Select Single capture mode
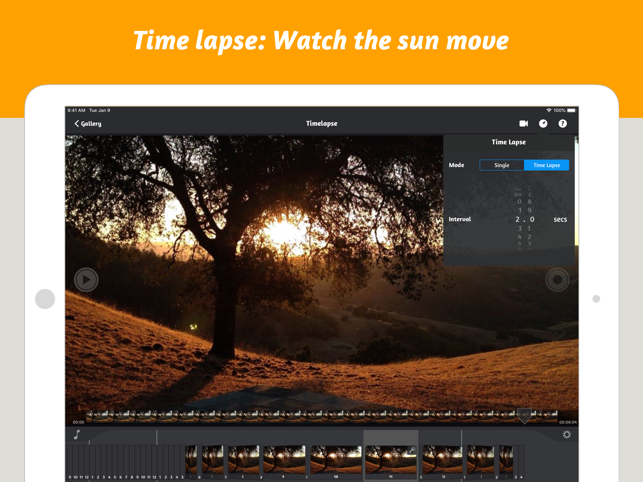643x482 pixels. [501, 165]
